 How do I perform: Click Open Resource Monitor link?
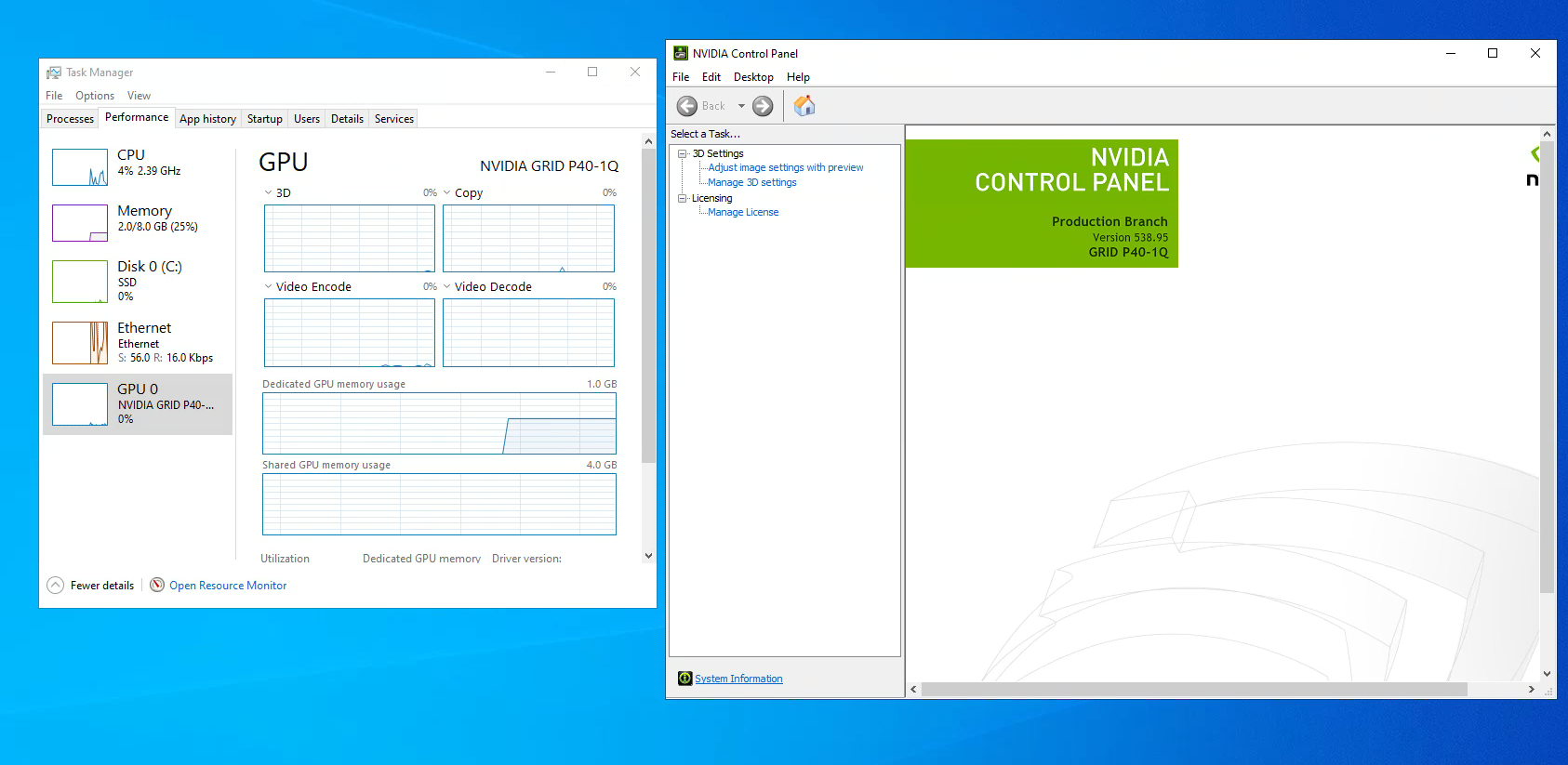click(228, 586)
